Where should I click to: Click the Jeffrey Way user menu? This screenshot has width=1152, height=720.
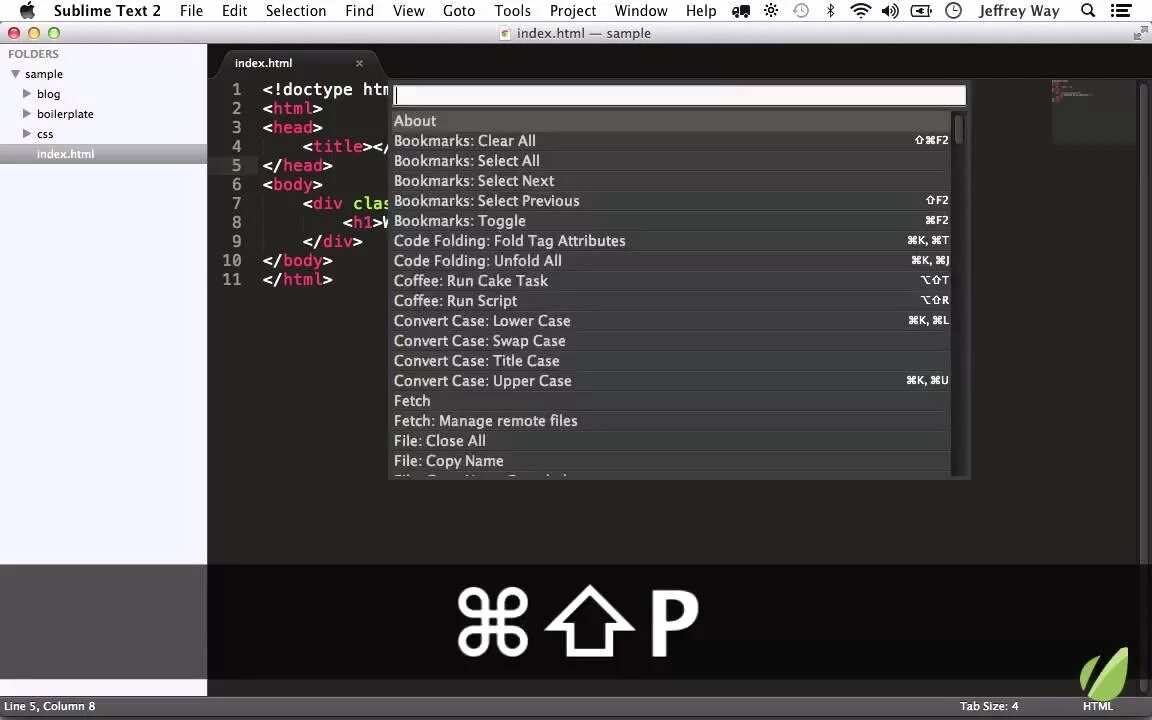point(1019,10)
